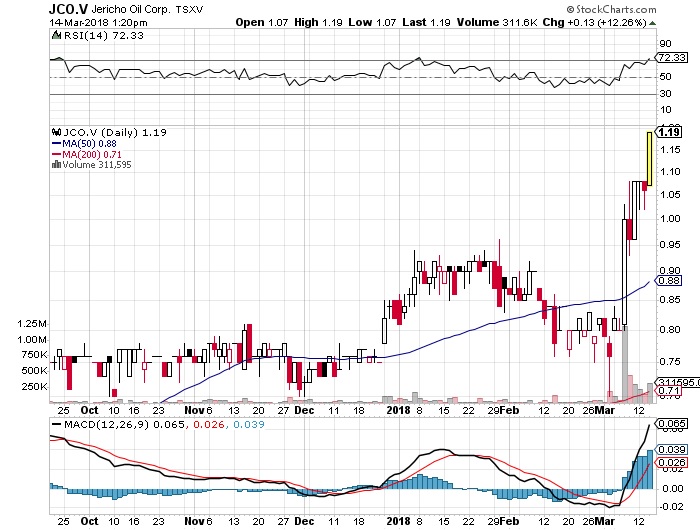Click the RSI indicator icon beside RSI(14)
This screenshot has width=700, height=530.
coord(57,35)
